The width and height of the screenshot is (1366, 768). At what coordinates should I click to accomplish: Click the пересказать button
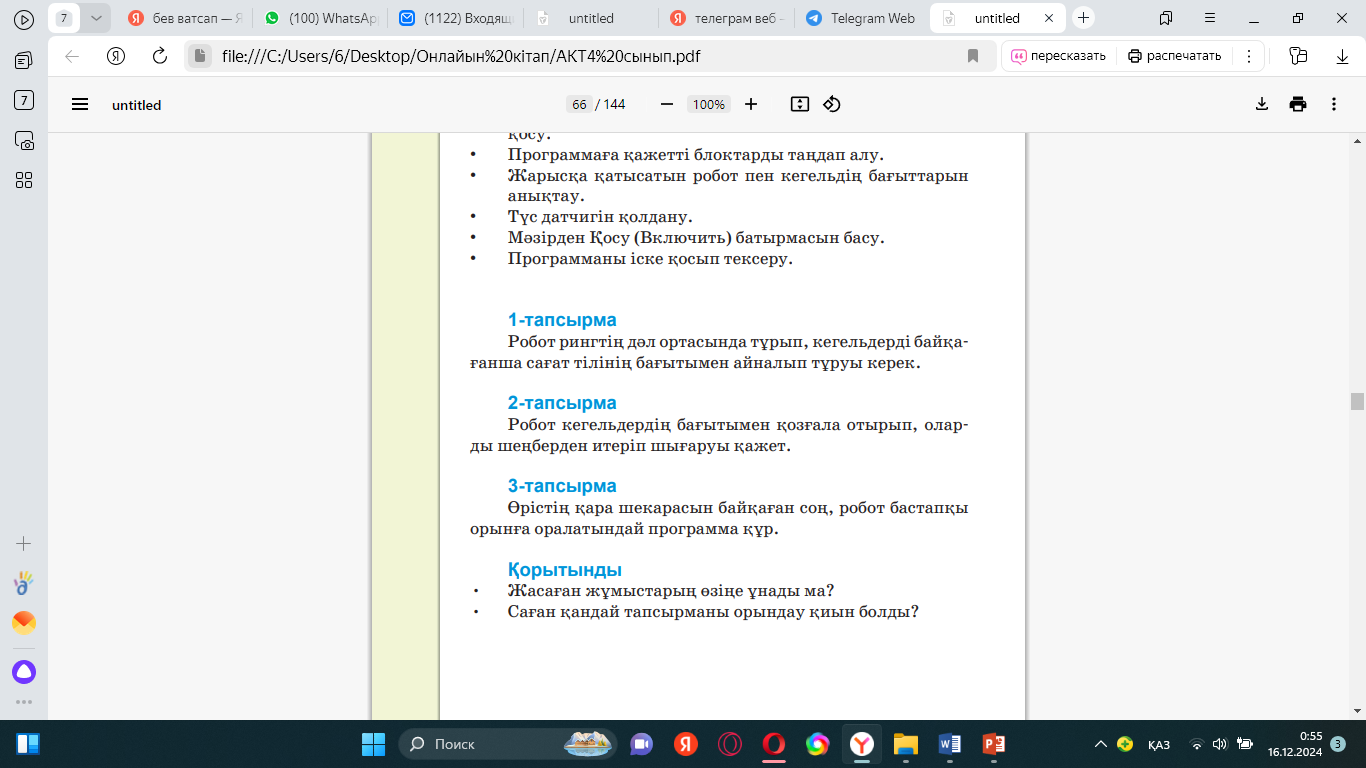click(1058, 56)
